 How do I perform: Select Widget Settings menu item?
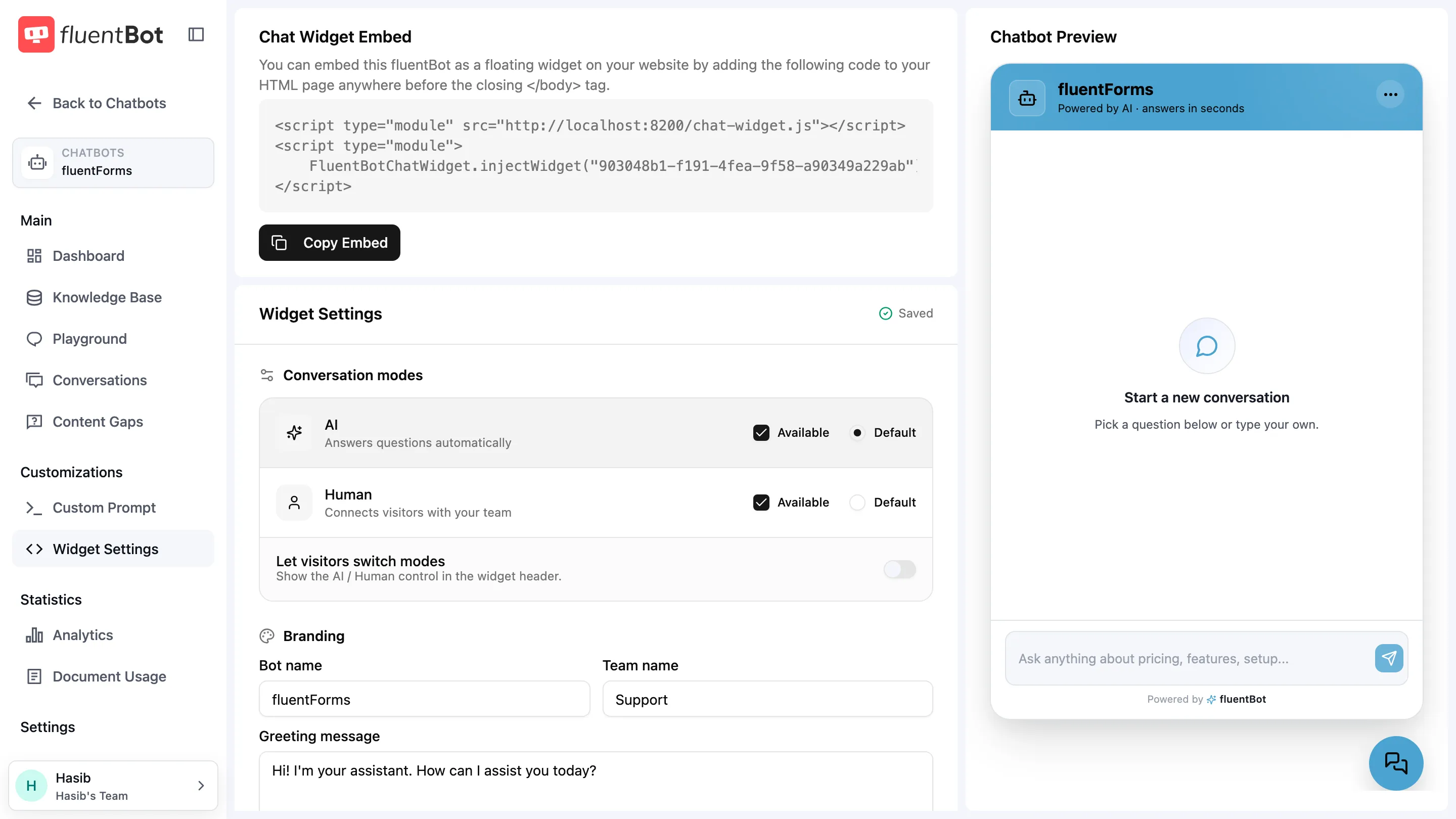click(113, 549)
